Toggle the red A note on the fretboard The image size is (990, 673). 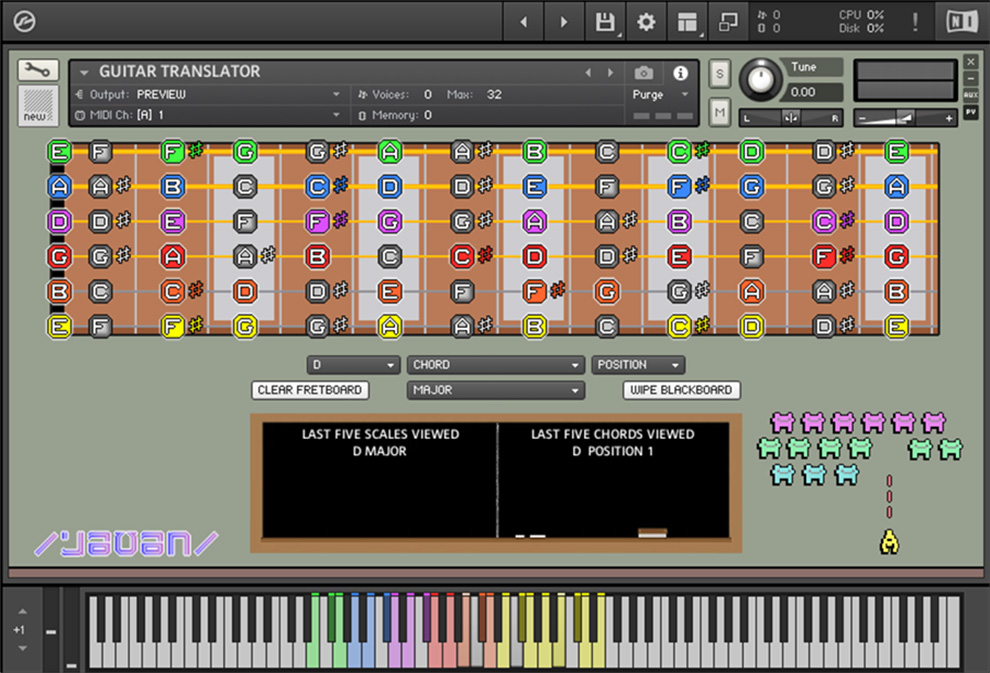point(172,256)
